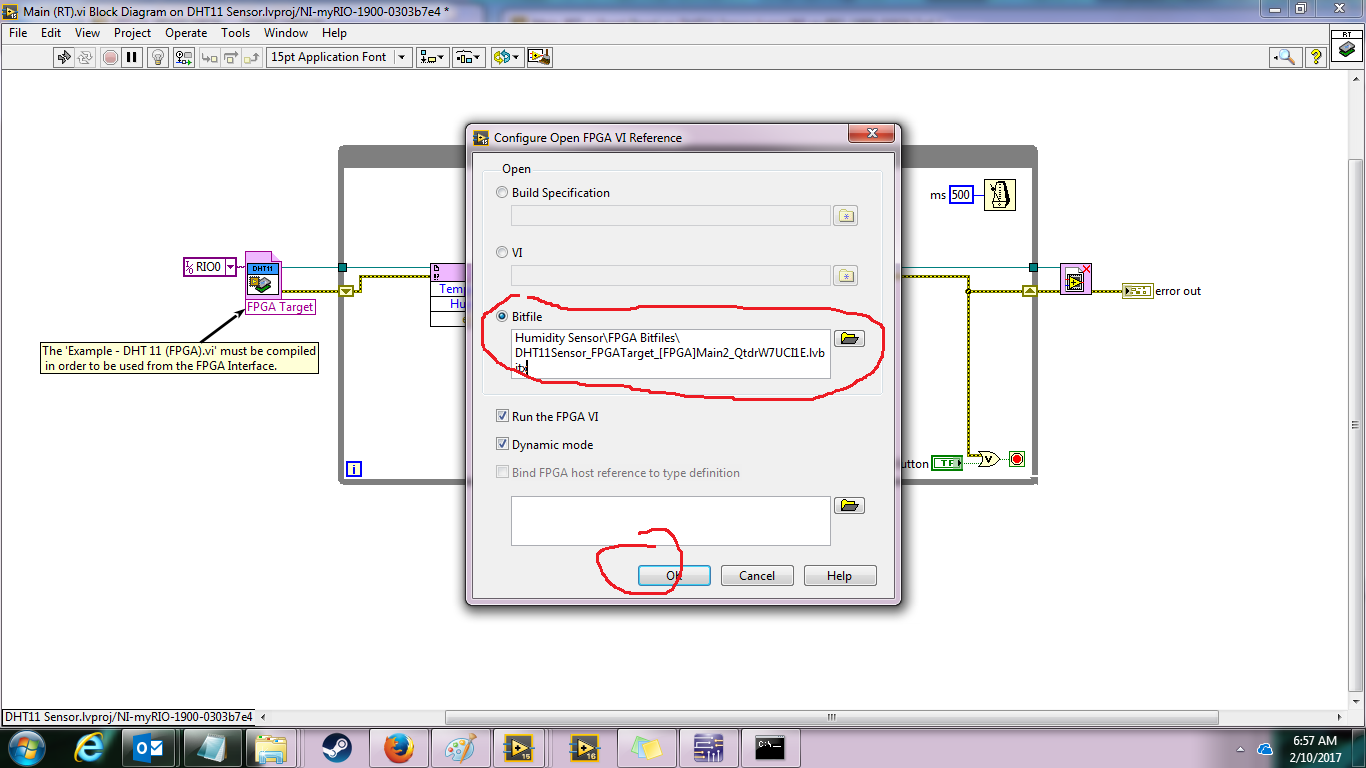1366x768 pixels.
Task: Click the Help button in the dialog
Action: pos(840,575)
